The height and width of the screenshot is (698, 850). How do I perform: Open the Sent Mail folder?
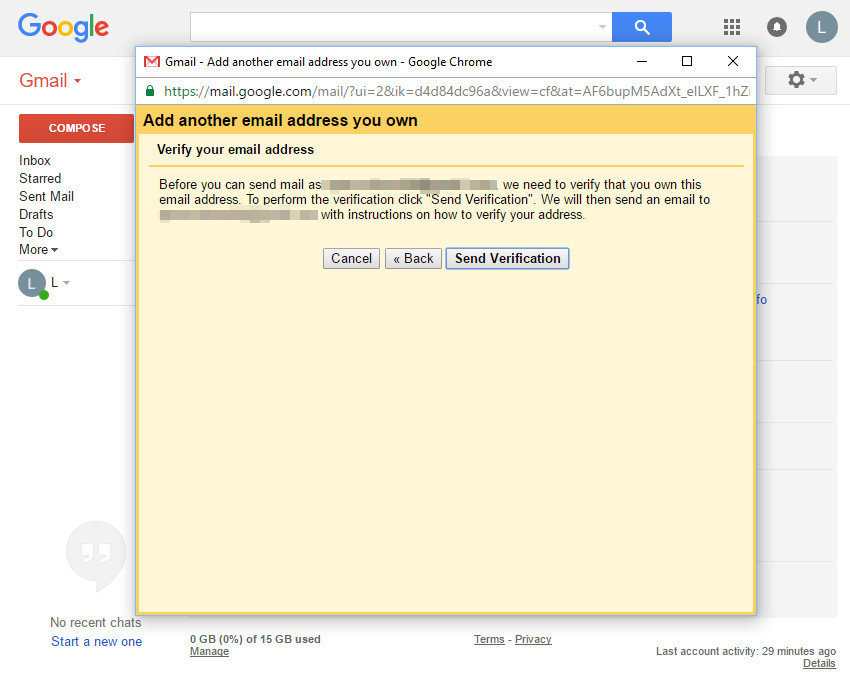(x=47, y=196)
